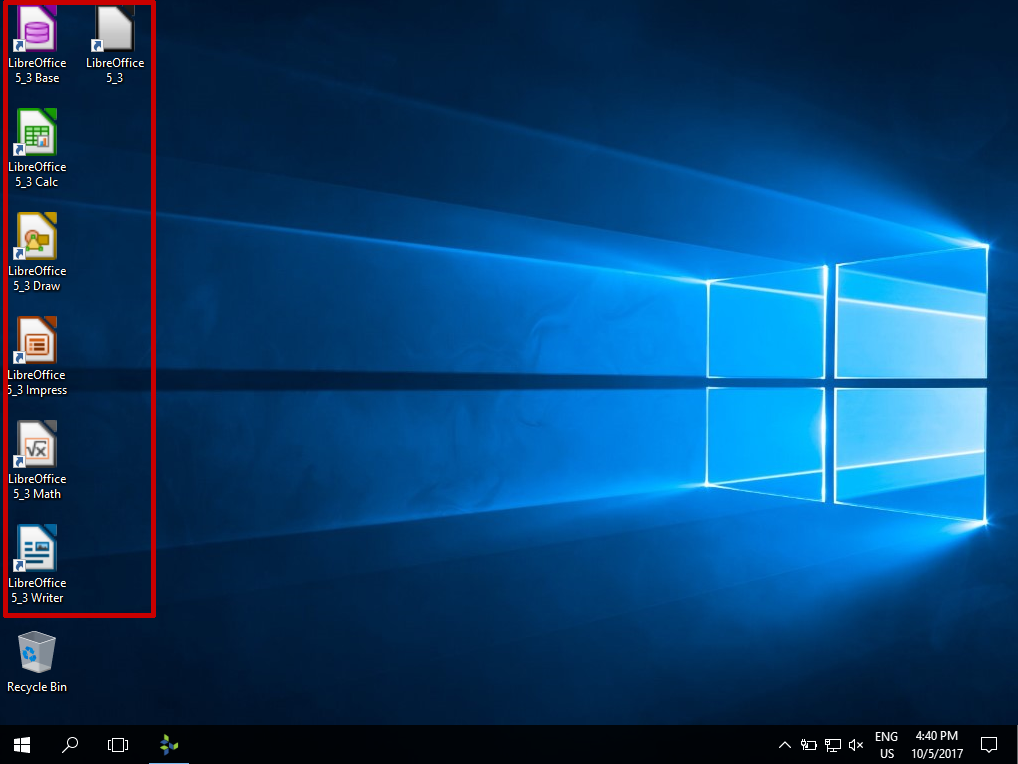Viewport: 1018px width, 764px height.
Task: Open the Action Center
Action: tap(988, 744)
